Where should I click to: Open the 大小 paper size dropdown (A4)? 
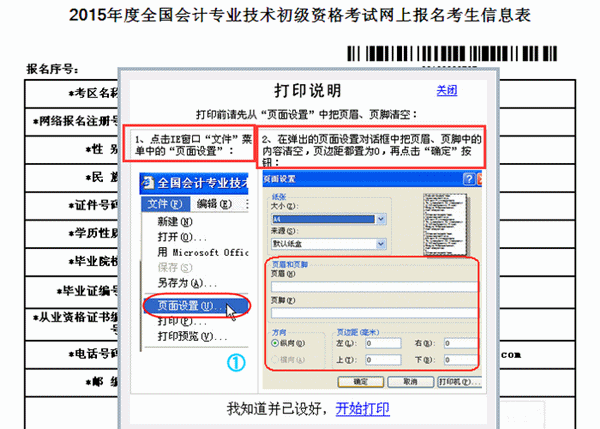tap(379, 218)
